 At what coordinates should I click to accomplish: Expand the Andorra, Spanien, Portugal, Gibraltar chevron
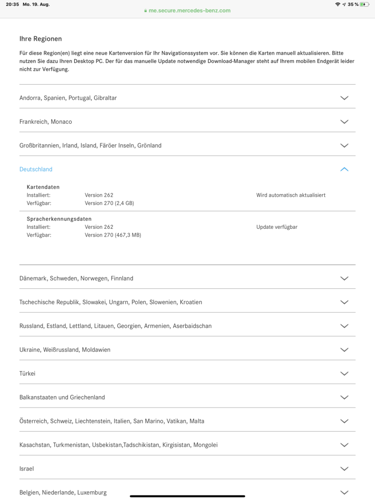tap(344, 98)
